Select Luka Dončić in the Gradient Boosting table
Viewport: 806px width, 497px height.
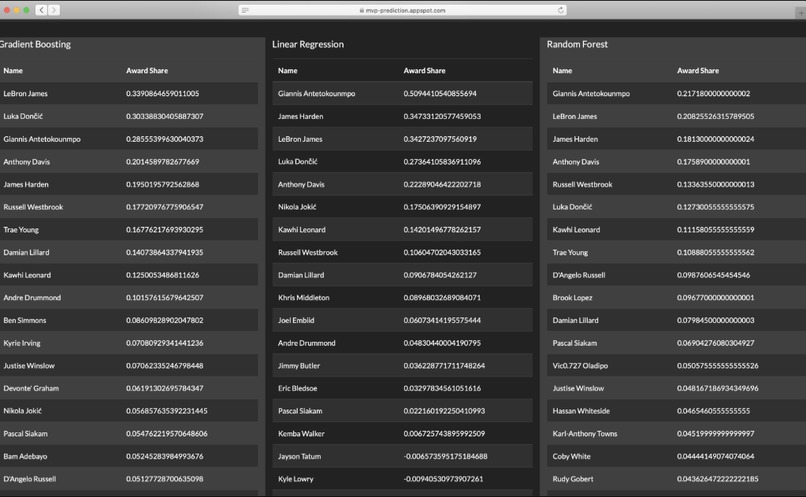coord(23,116)
